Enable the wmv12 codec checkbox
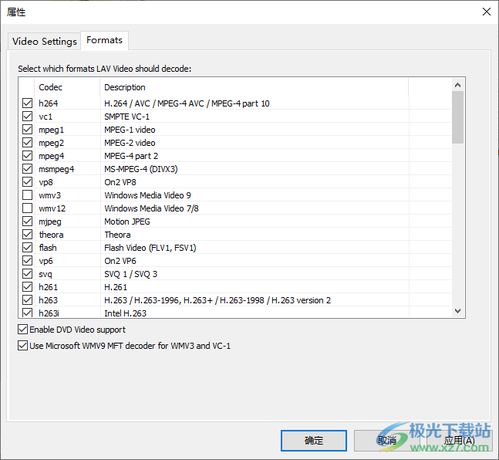Screen dimensions: 499x460 (x=27, y=208)
